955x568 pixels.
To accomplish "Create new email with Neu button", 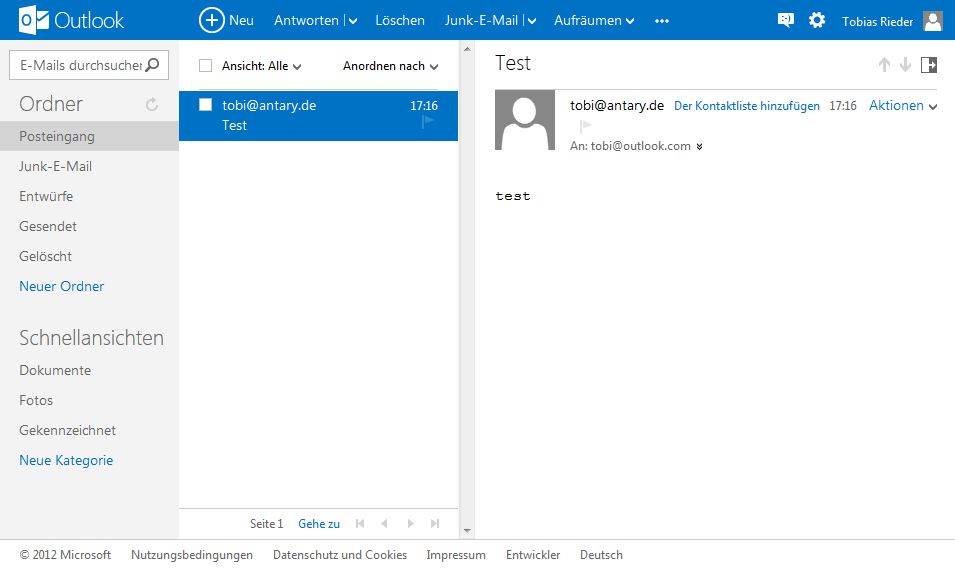I will coord(226,20).
